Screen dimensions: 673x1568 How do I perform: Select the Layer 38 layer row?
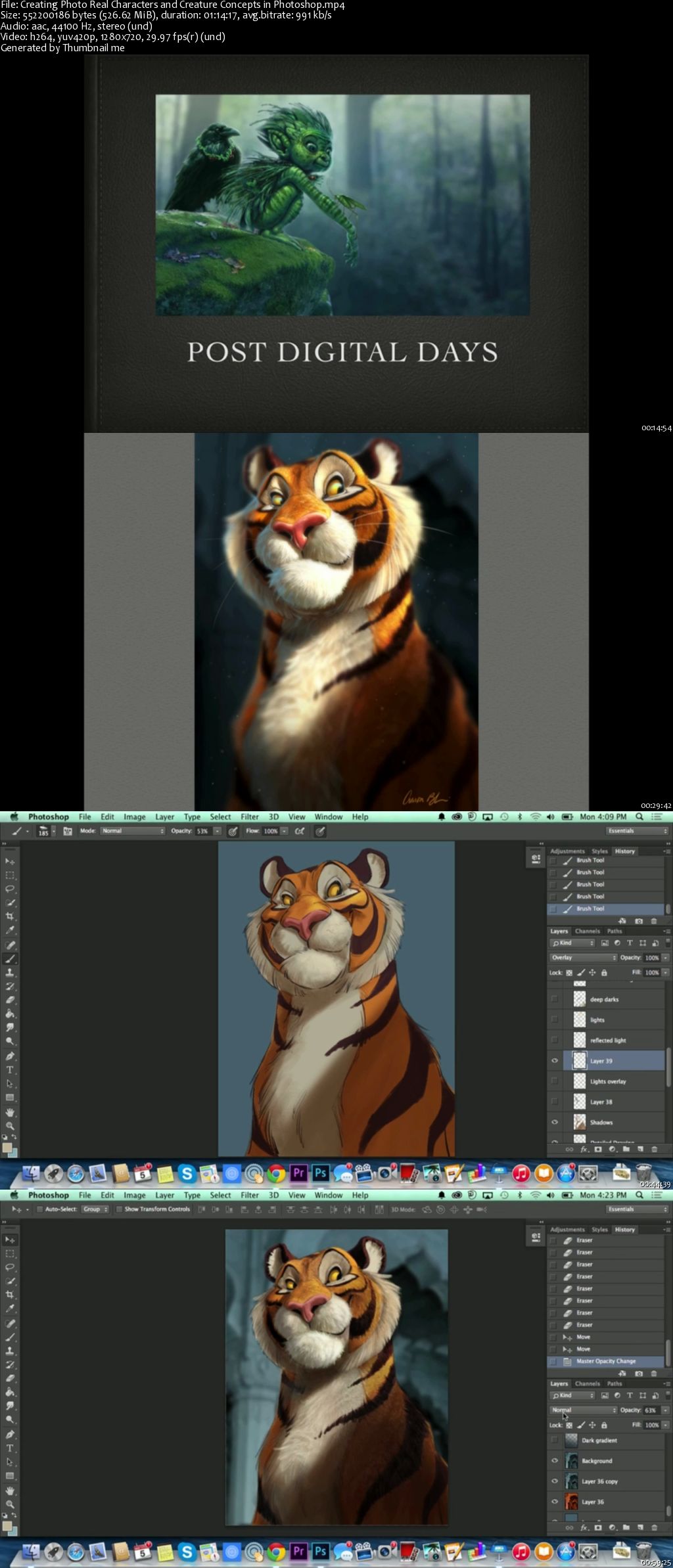[605, 1102]
